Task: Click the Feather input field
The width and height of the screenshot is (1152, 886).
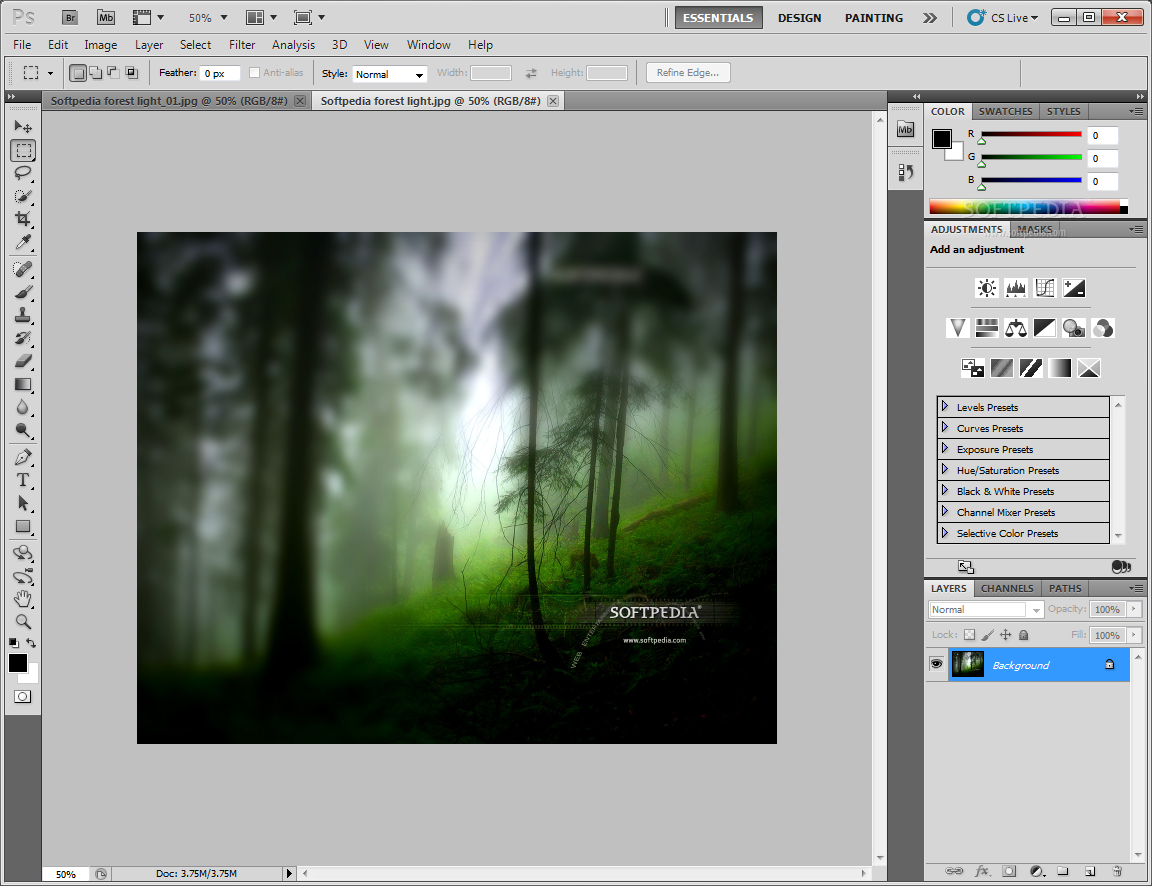Action: [220, 73]
